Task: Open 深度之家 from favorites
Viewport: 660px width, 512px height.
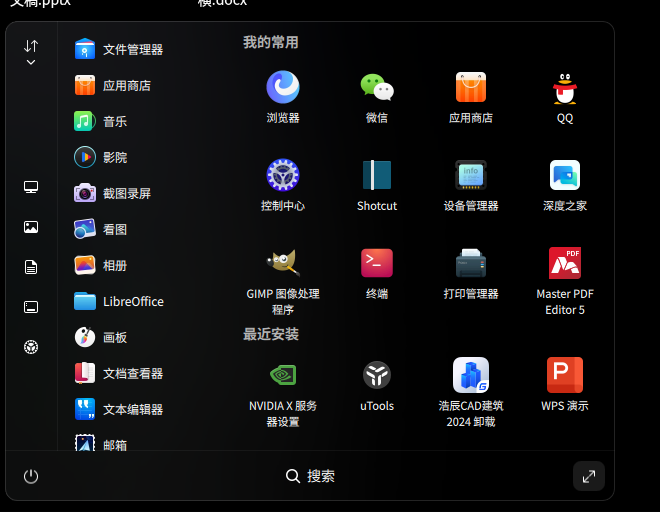Action: tap(564, 185)
